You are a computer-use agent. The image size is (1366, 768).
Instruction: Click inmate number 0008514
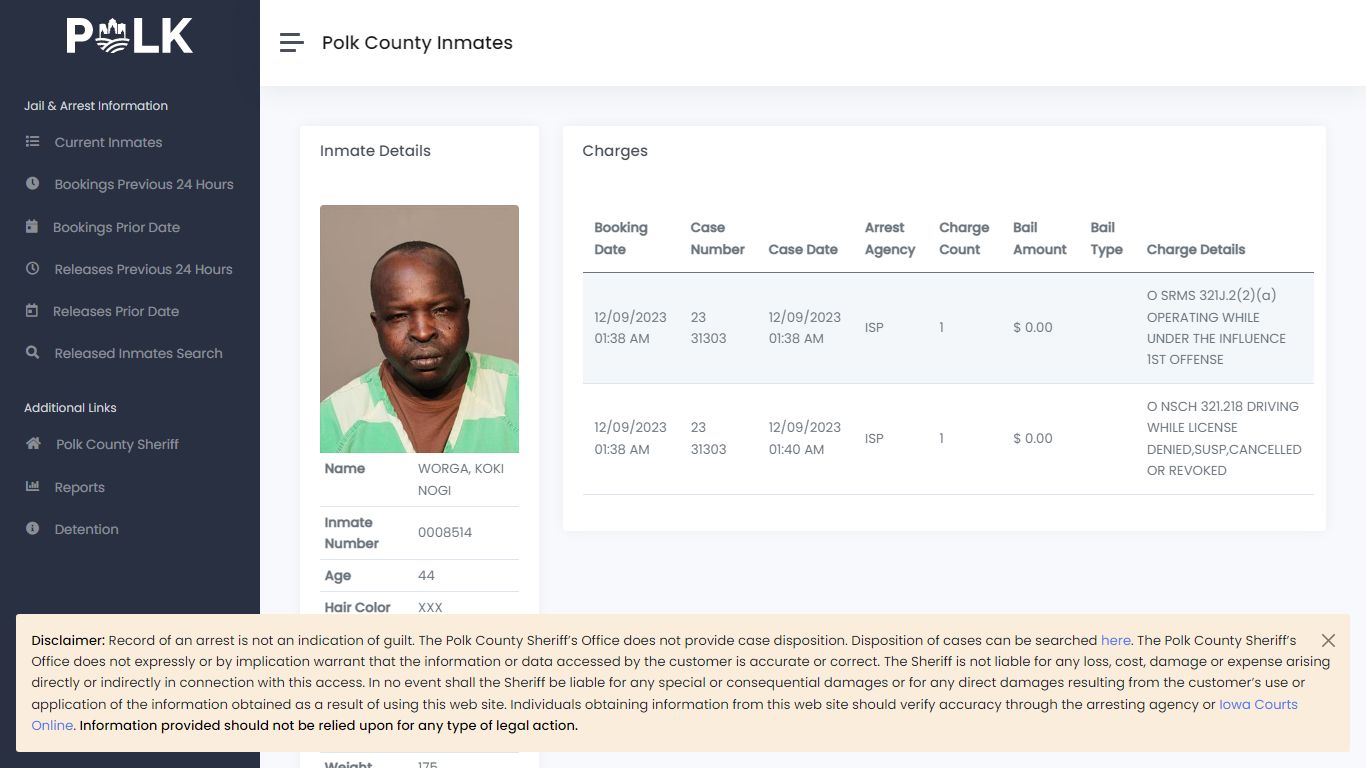[x=445, y=532]
